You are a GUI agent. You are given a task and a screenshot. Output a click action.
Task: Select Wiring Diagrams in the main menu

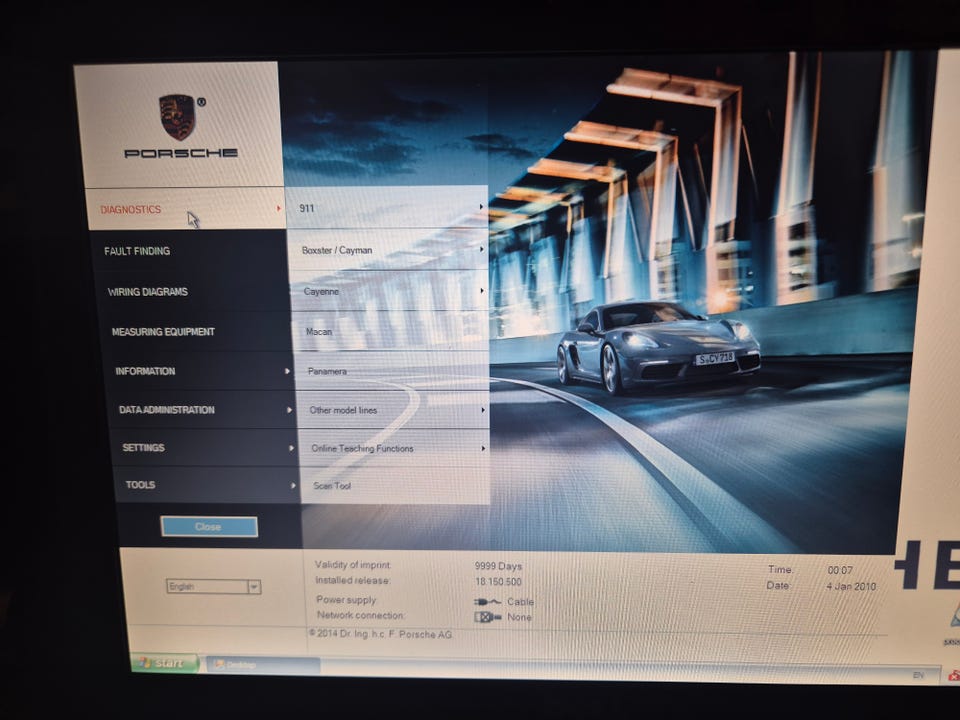[193, 291]
